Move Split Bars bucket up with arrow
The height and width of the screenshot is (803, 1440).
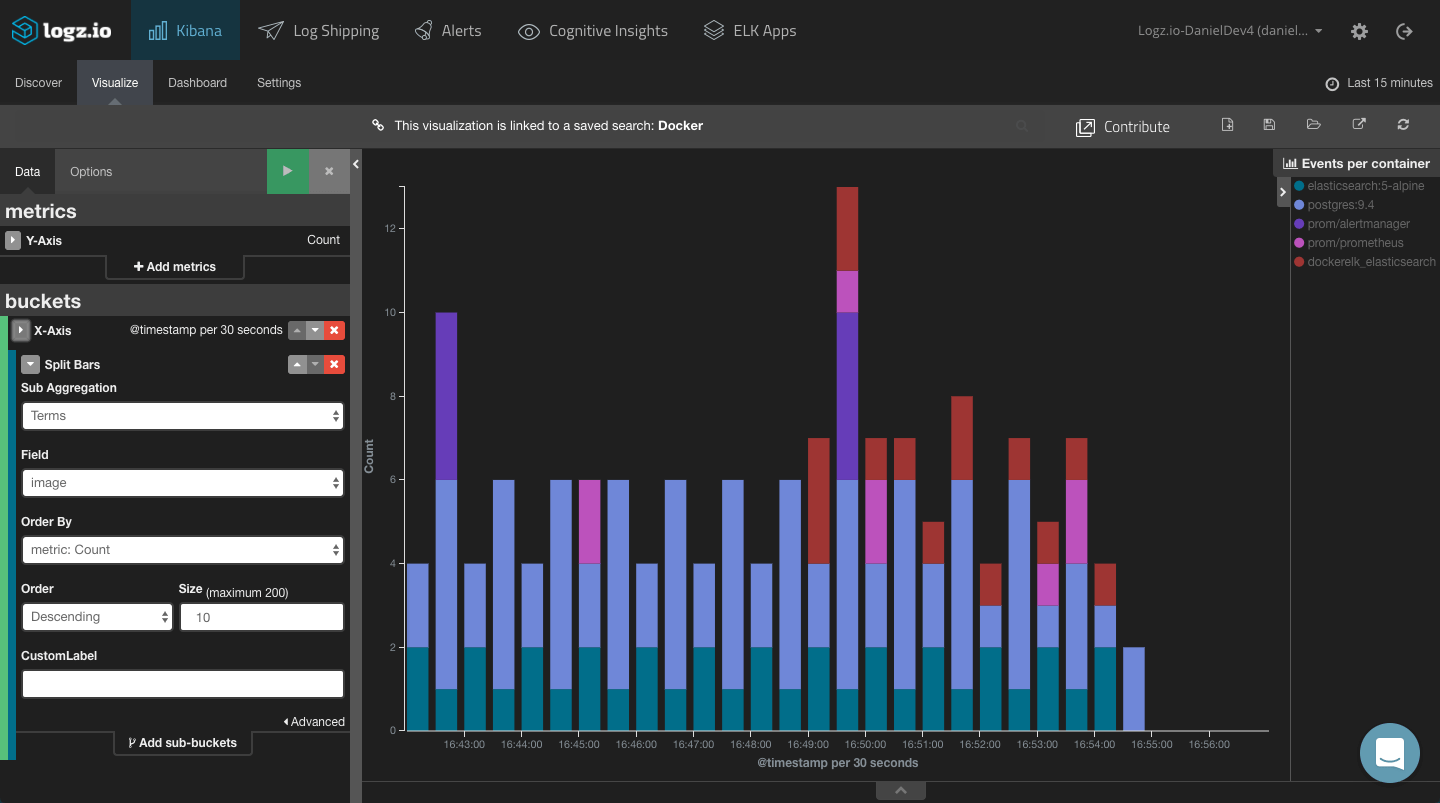click(x=297, y=365)
